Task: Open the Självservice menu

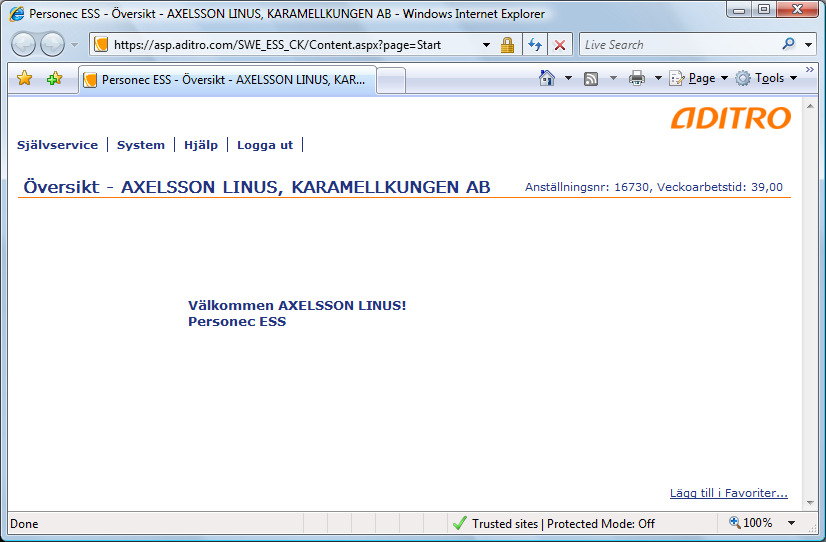Action: tap(57, 145)
